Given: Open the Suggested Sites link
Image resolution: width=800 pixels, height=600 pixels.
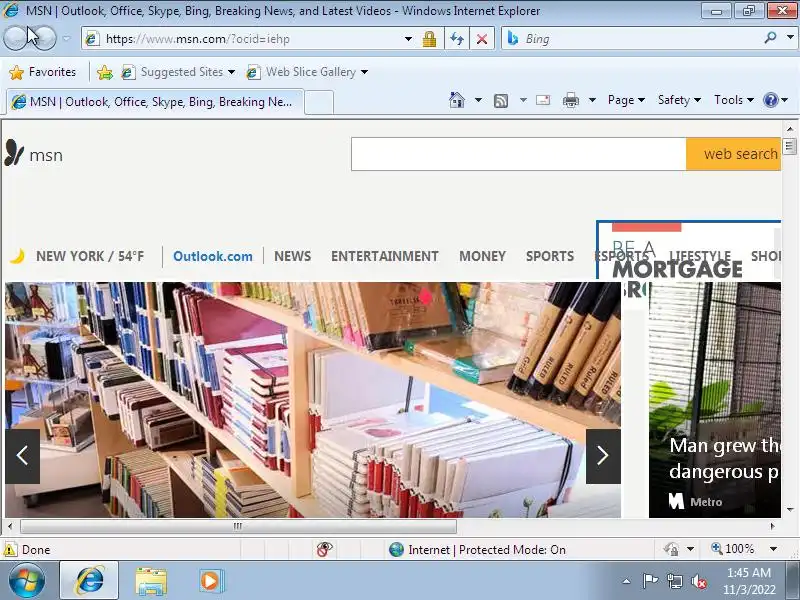Looking at the screenshot, I should pos(178,72).
